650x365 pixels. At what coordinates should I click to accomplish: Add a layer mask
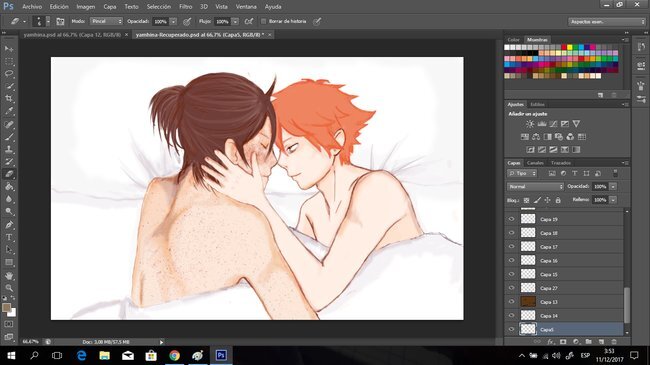point(563,342)
